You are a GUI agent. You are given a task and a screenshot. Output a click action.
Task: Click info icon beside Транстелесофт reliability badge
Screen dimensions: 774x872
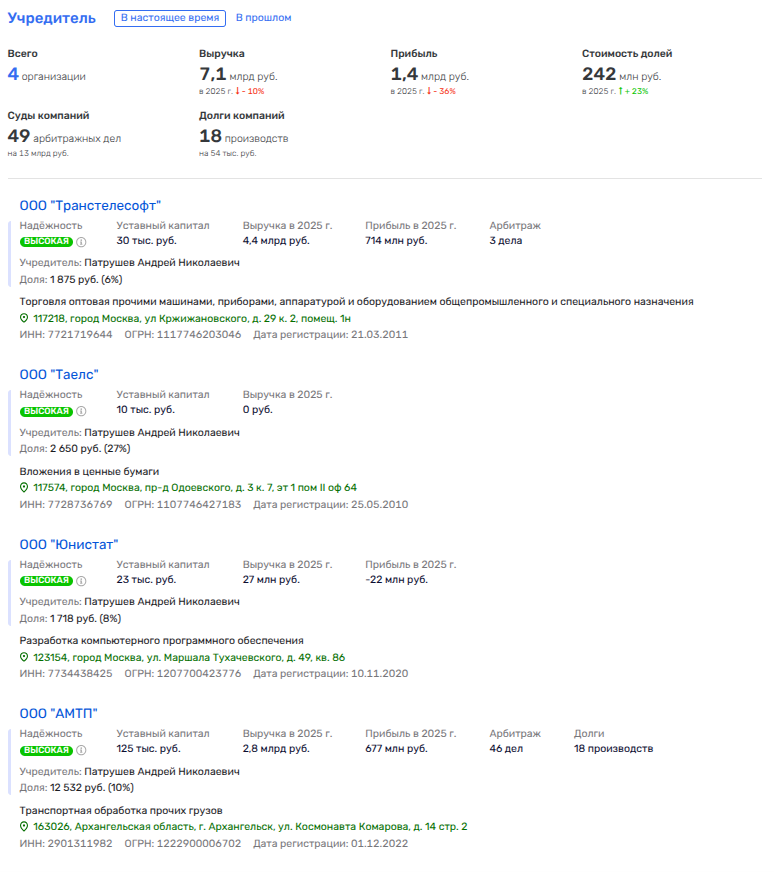[82, 241]
